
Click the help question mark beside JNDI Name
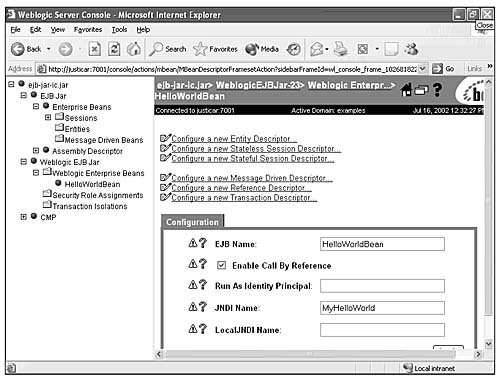pyautogui.click(x=203, y=307)
